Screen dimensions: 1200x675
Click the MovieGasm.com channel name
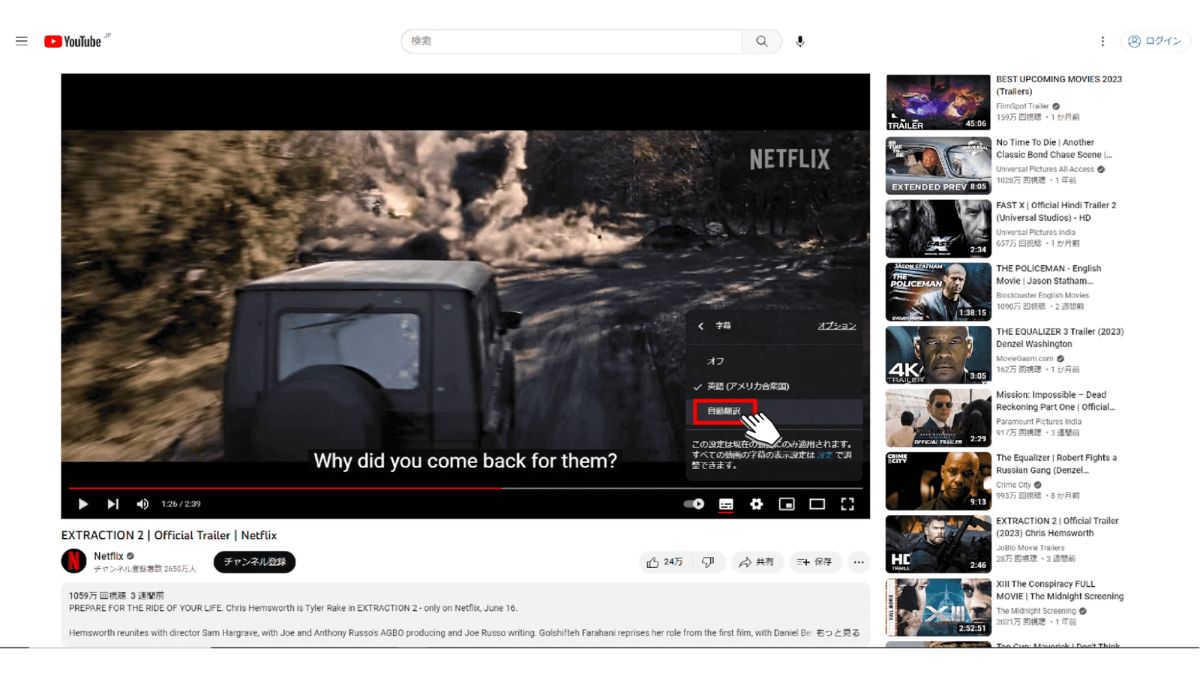pyautogui.click(x=1025, y=358)
